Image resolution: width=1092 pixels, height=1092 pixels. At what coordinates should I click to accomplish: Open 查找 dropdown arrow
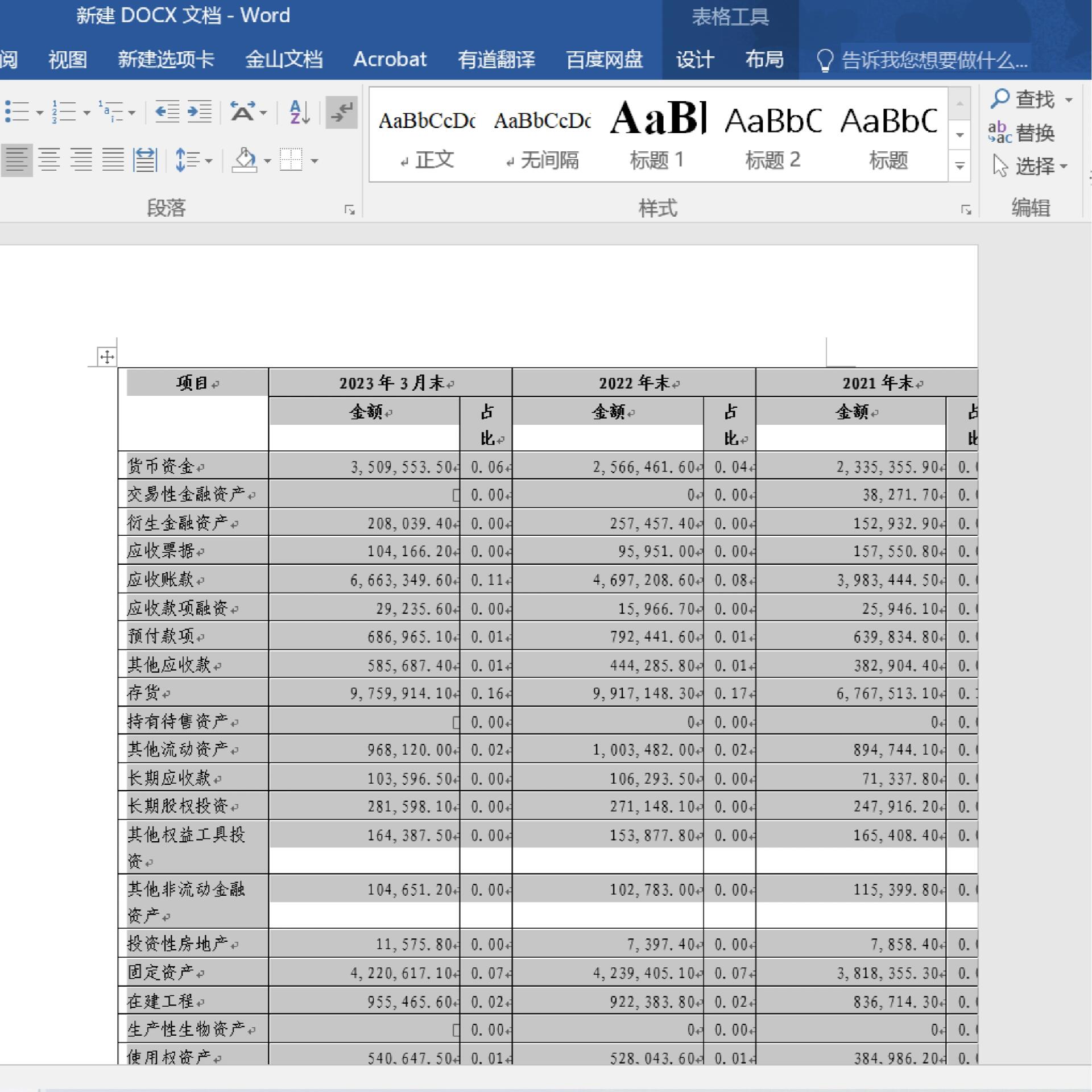tap(1069, 100)
